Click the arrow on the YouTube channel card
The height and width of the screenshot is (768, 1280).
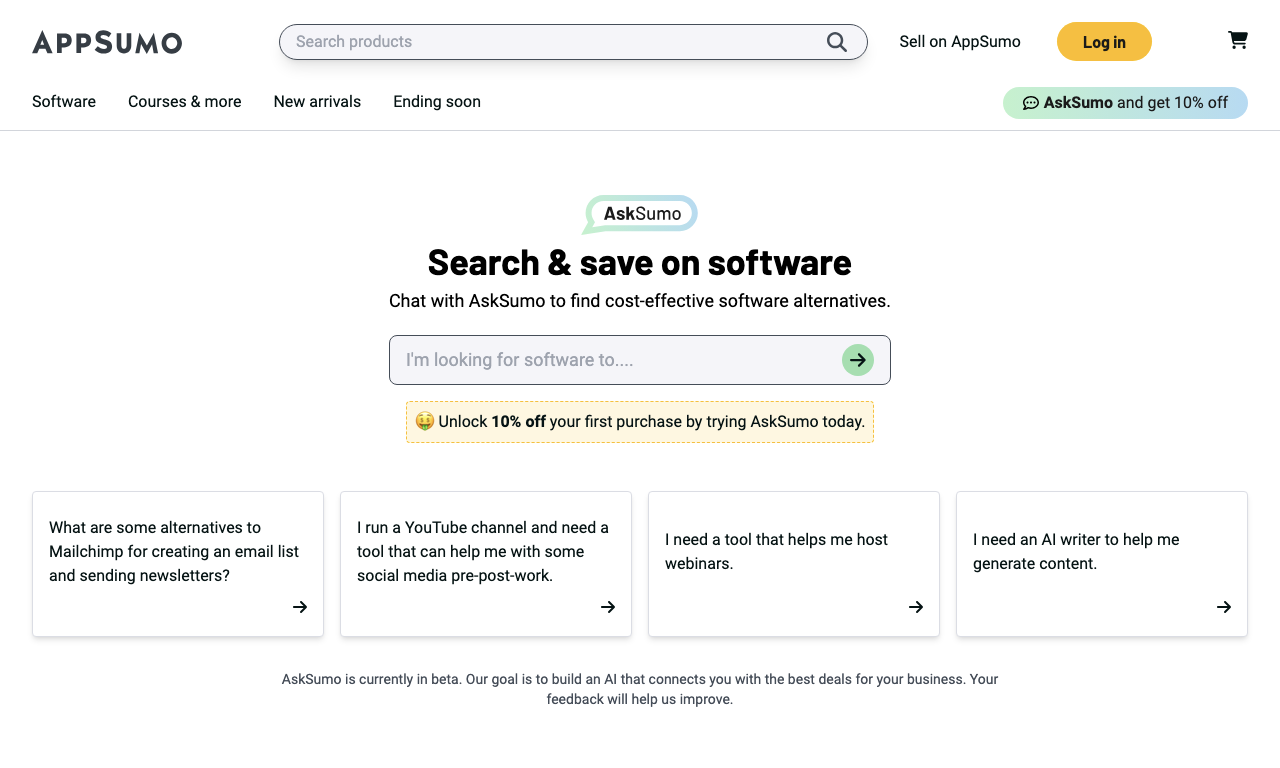click(608, 607)
